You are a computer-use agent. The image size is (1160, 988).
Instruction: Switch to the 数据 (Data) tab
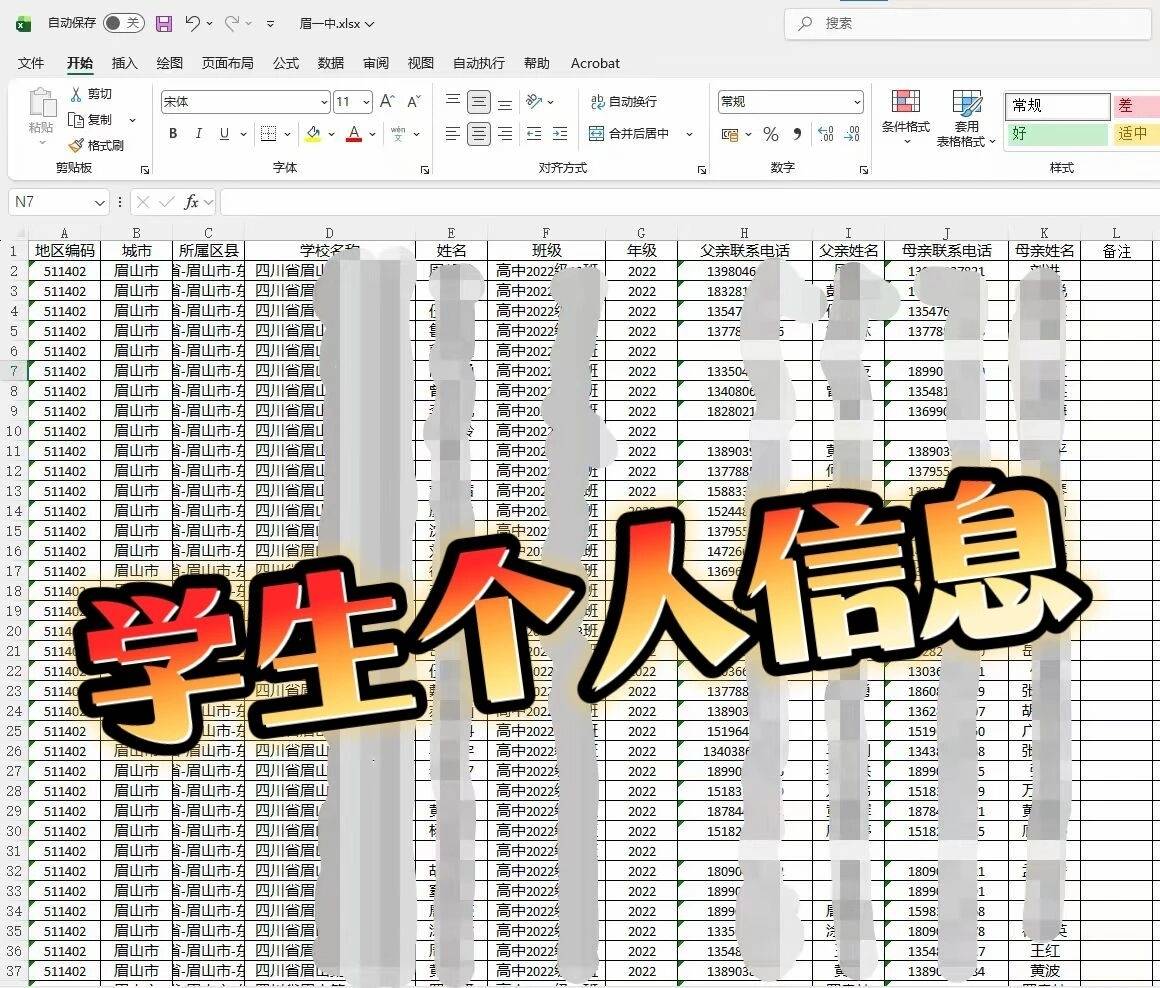(x=331, y=64)
